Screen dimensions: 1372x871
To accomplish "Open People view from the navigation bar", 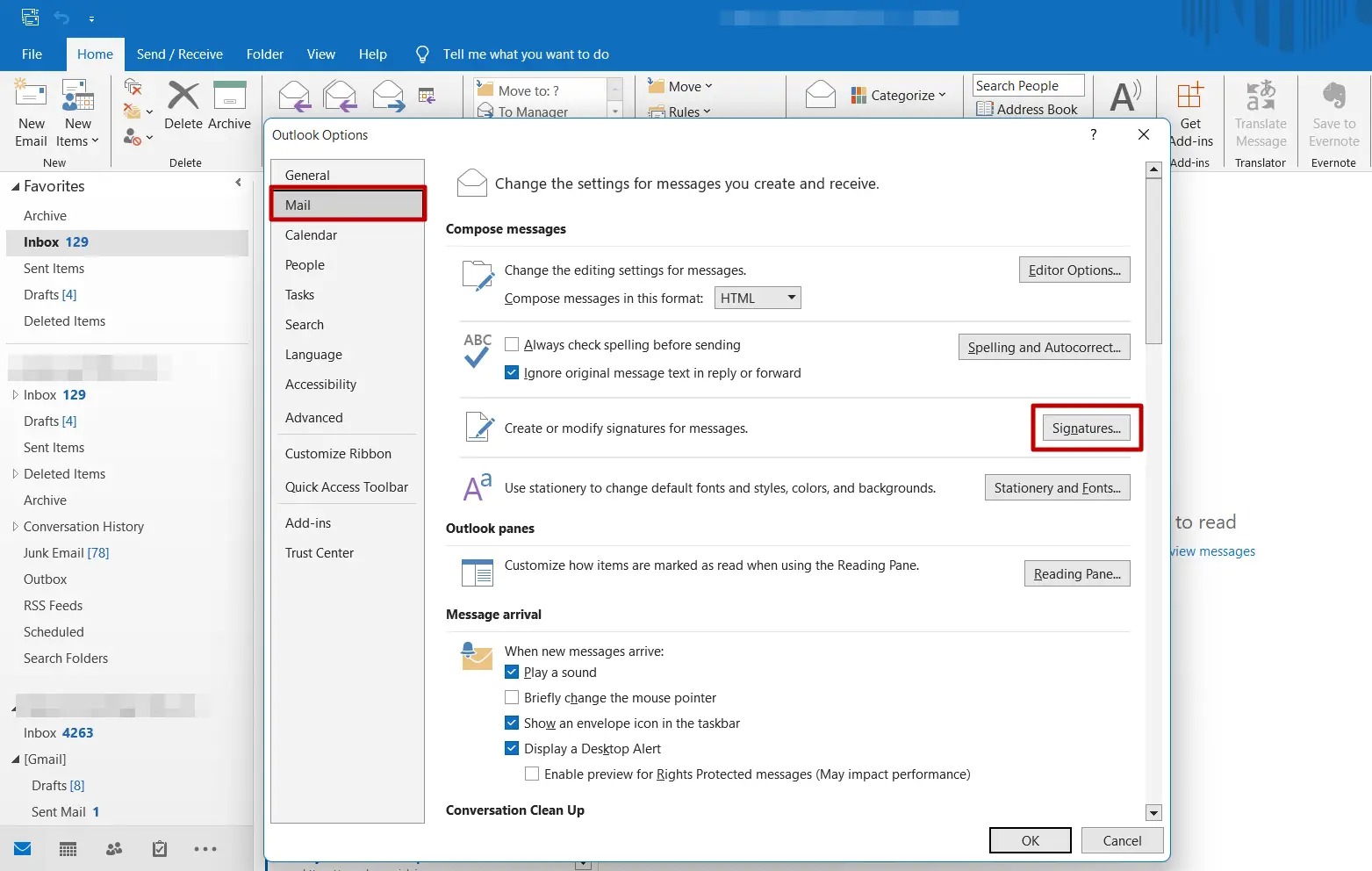I will click(x=112, y=848).
